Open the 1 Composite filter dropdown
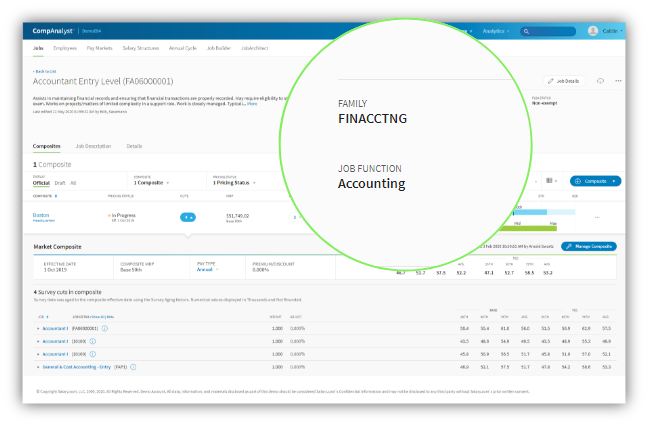 coord(150,183)
